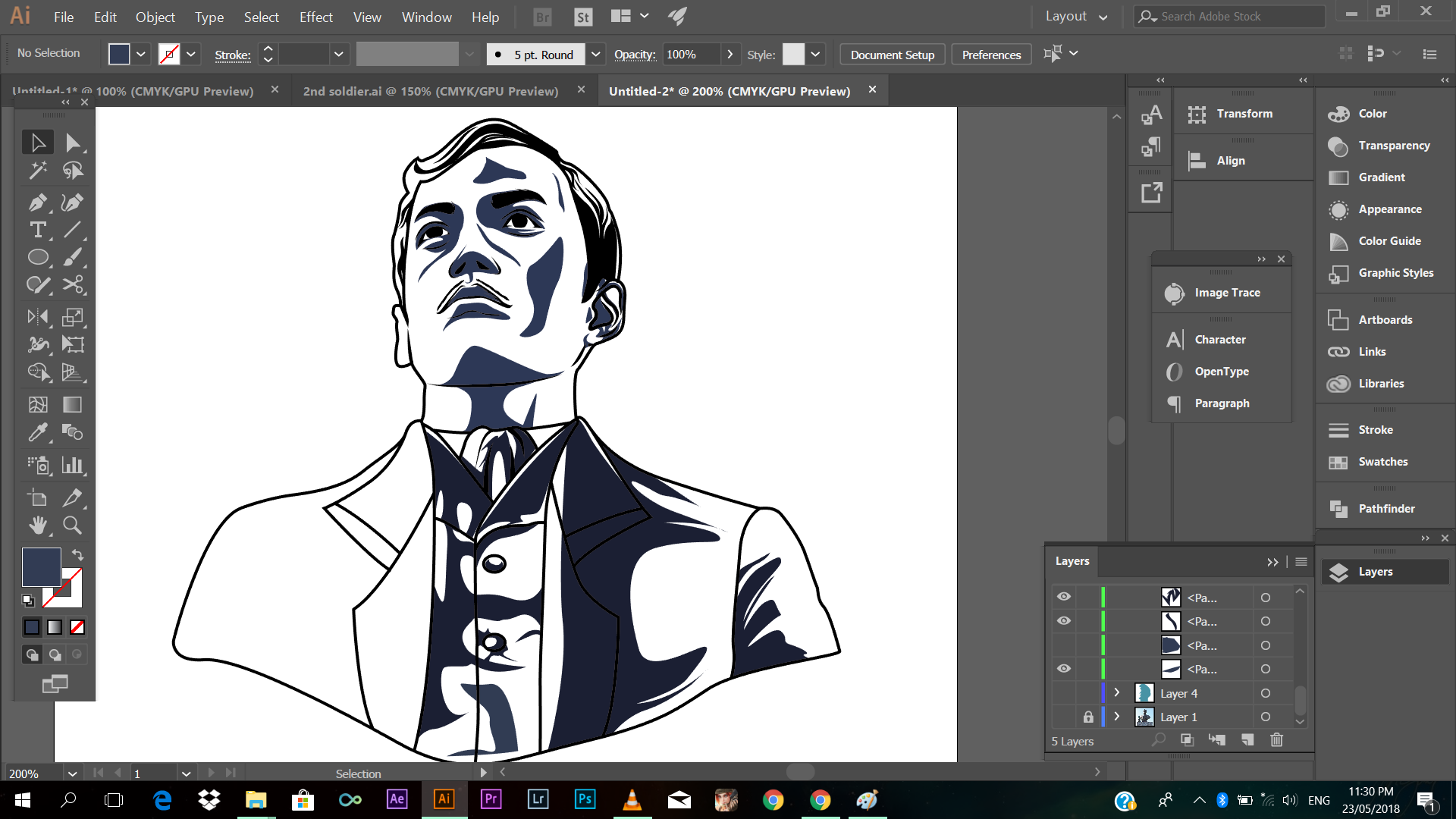The width and height of the screenshot is (1456, 819).
Task: Select the Eyedropper tool
Action: pos(37,432)
